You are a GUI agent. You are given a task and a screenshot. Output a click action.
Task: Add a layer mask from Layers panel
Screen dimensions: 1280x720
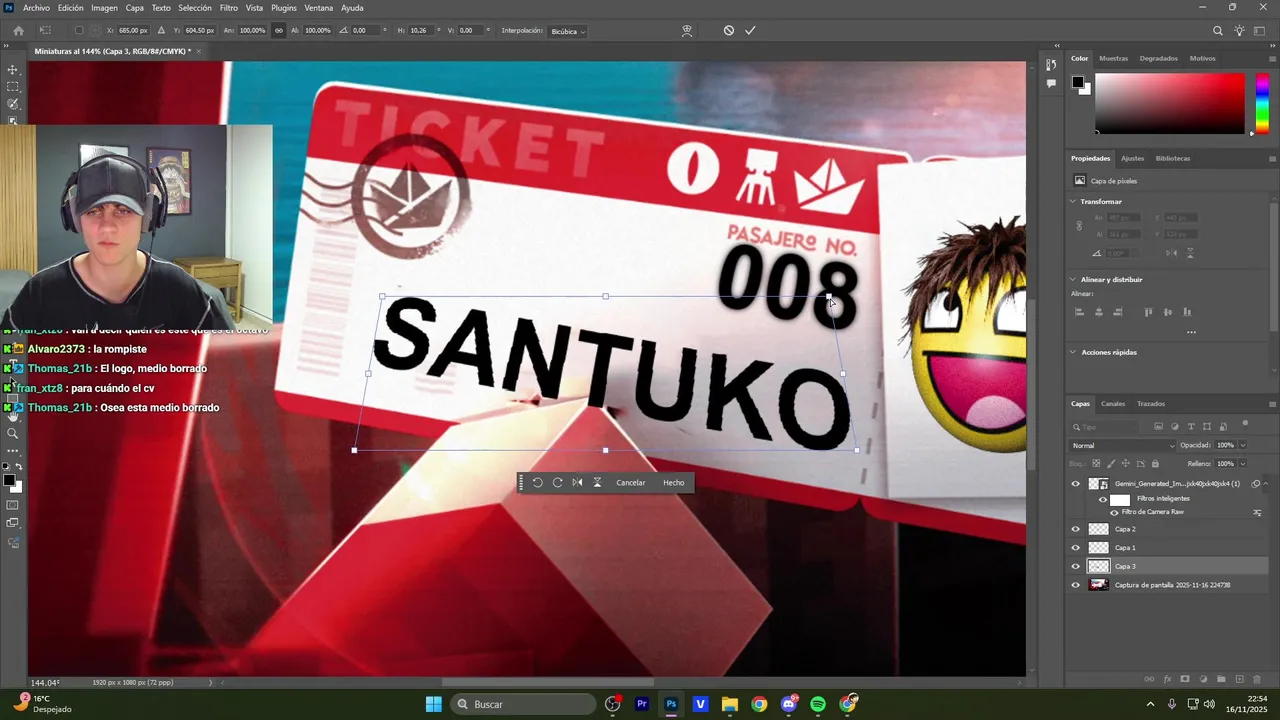[1185, 679]
